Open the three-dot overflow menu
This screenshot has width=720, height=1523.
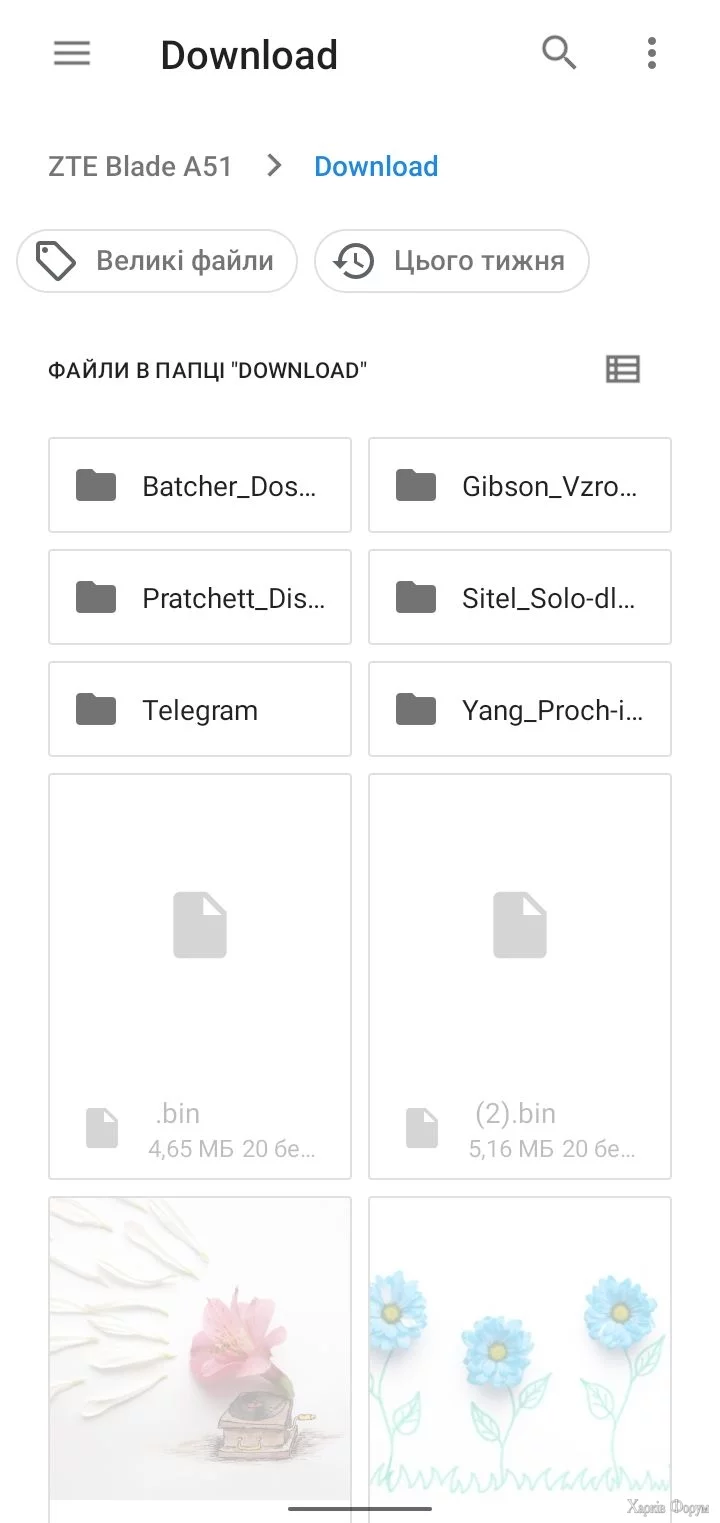point(651,53)
